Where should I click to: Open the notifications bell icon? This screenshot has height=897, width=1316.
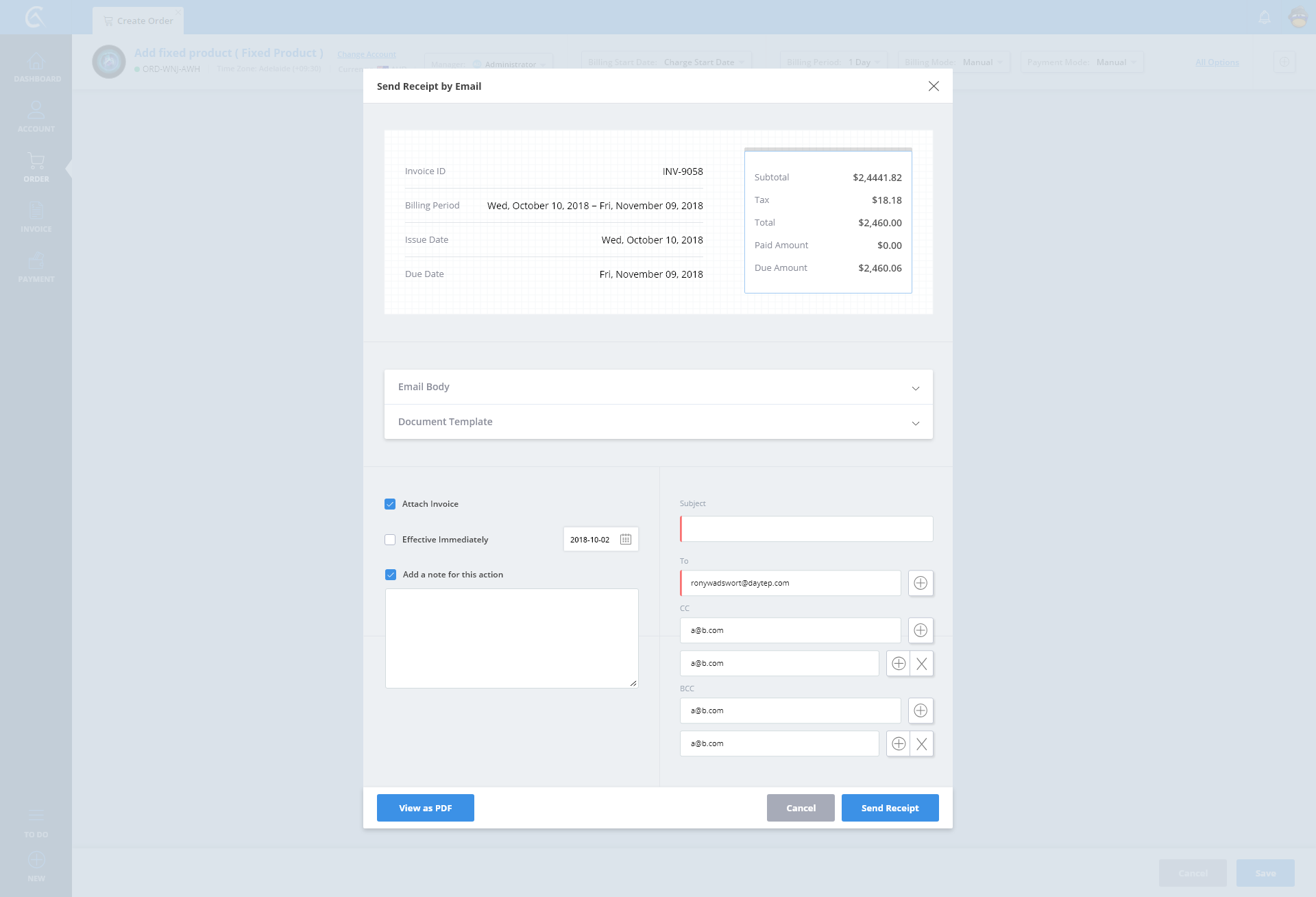(1265, 17)
